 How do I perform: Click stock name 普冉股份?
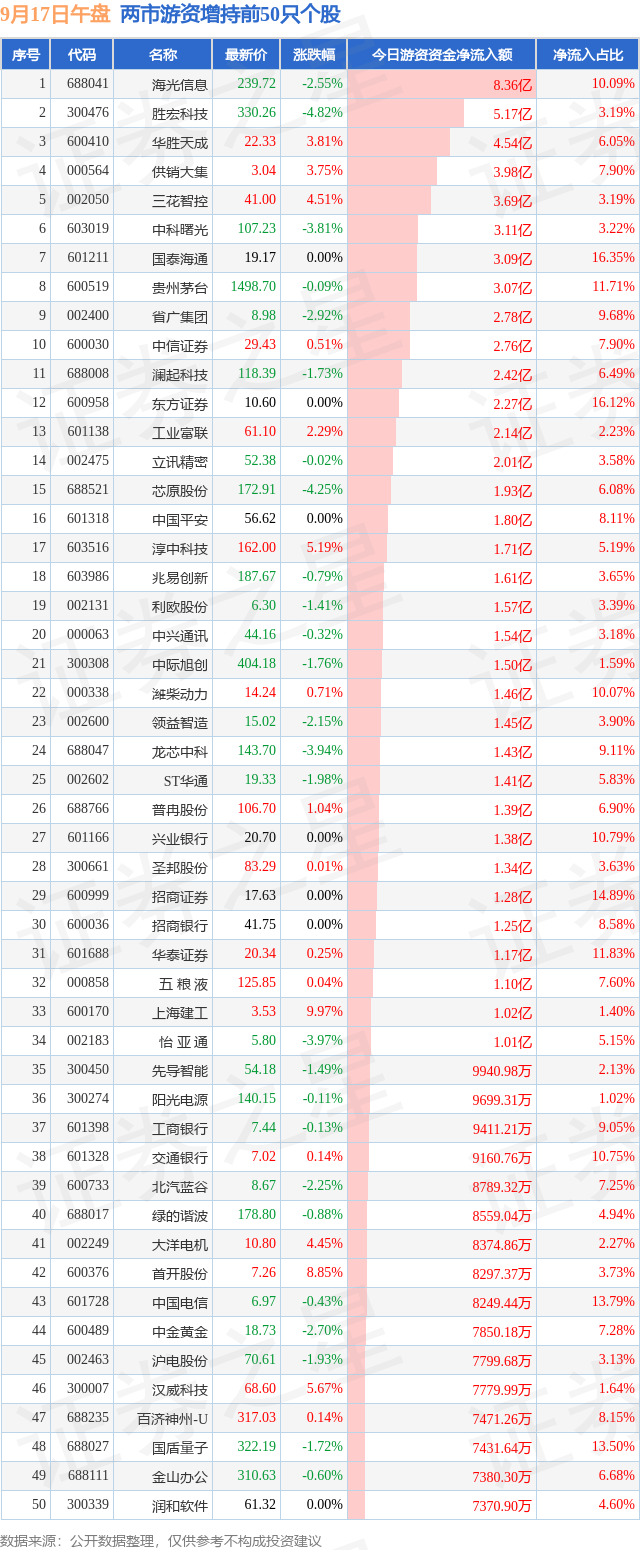coord(180,810)
